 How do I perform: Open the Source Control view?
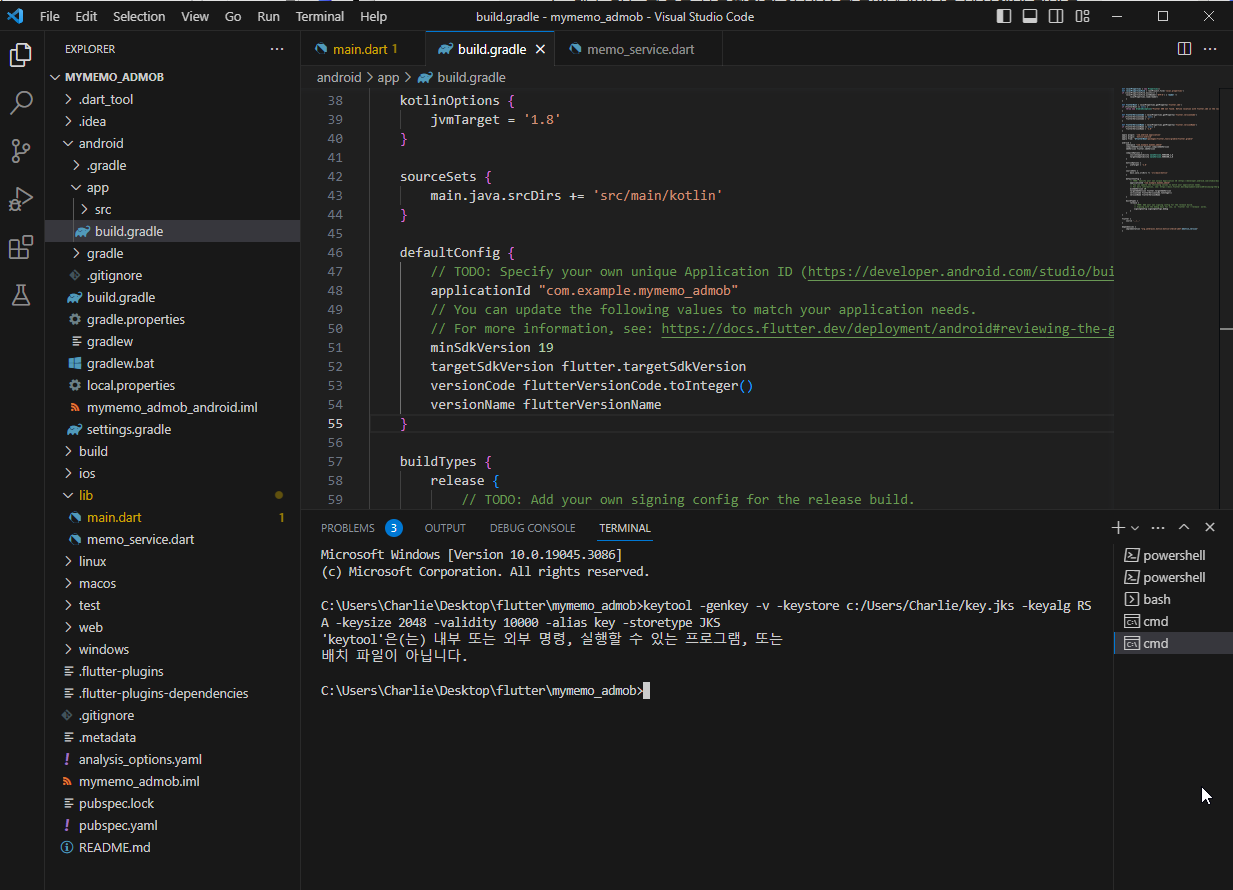(x=21, y=151)
